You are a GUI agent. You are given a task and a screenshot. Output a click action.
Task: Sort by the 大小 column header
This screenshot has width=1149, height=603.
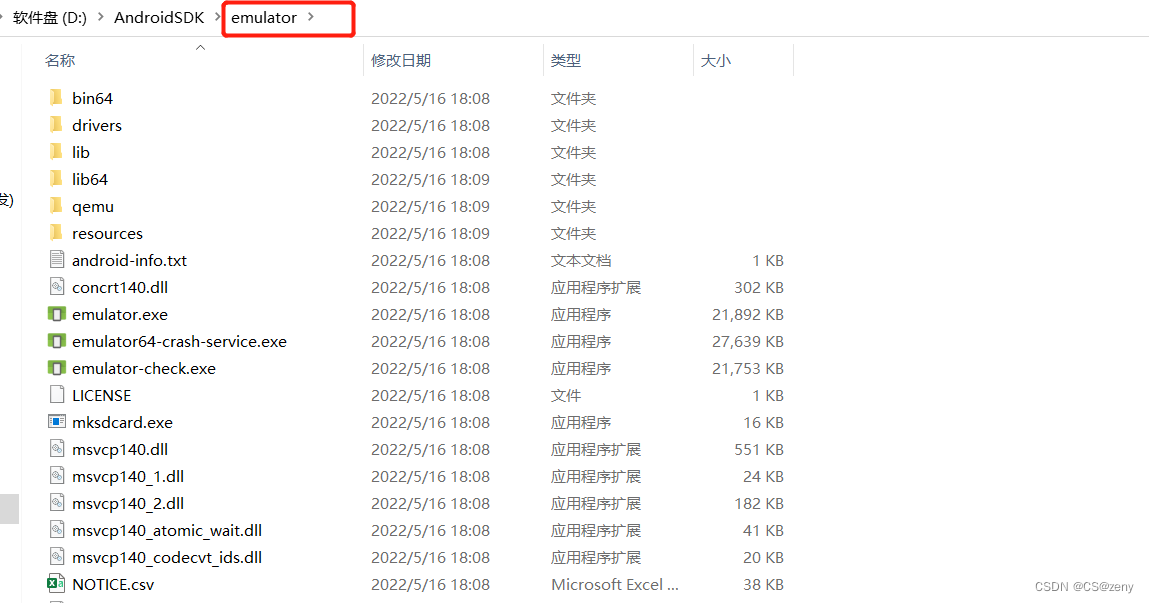[716, 61]
